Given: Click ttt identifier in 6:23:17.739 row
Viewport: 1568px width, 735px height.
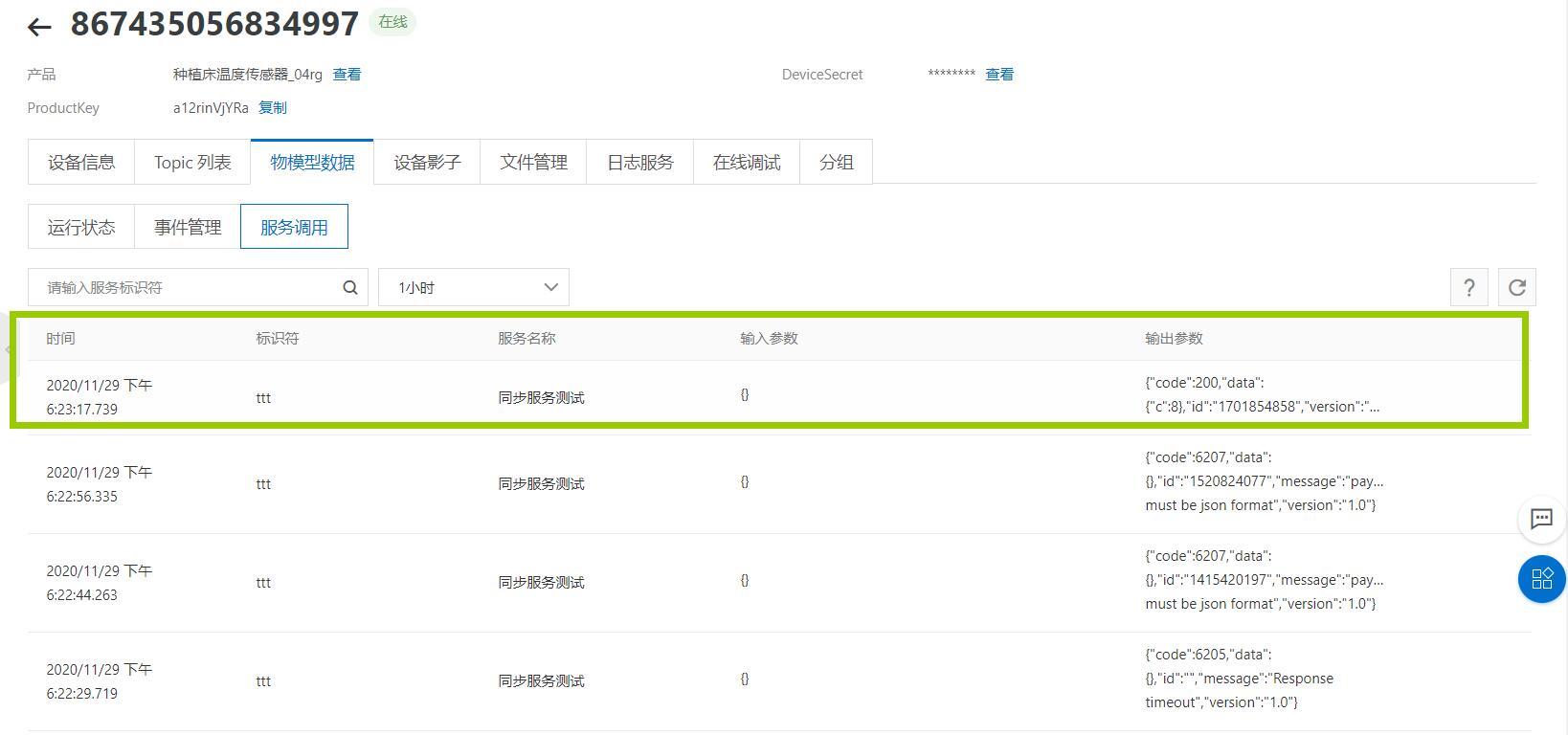Looking at the screenshot, I should [x=263, y=398].
